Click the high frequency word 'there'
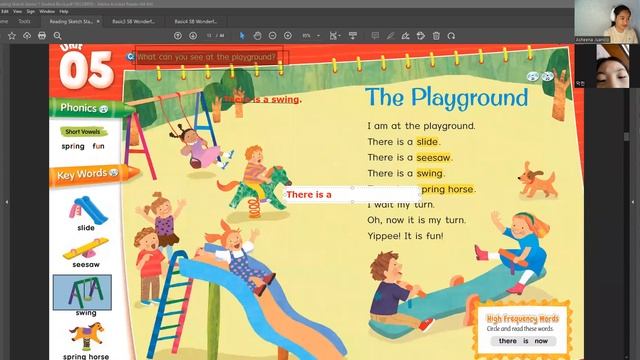This screenshot has height=360, width=640. [507, 341]
